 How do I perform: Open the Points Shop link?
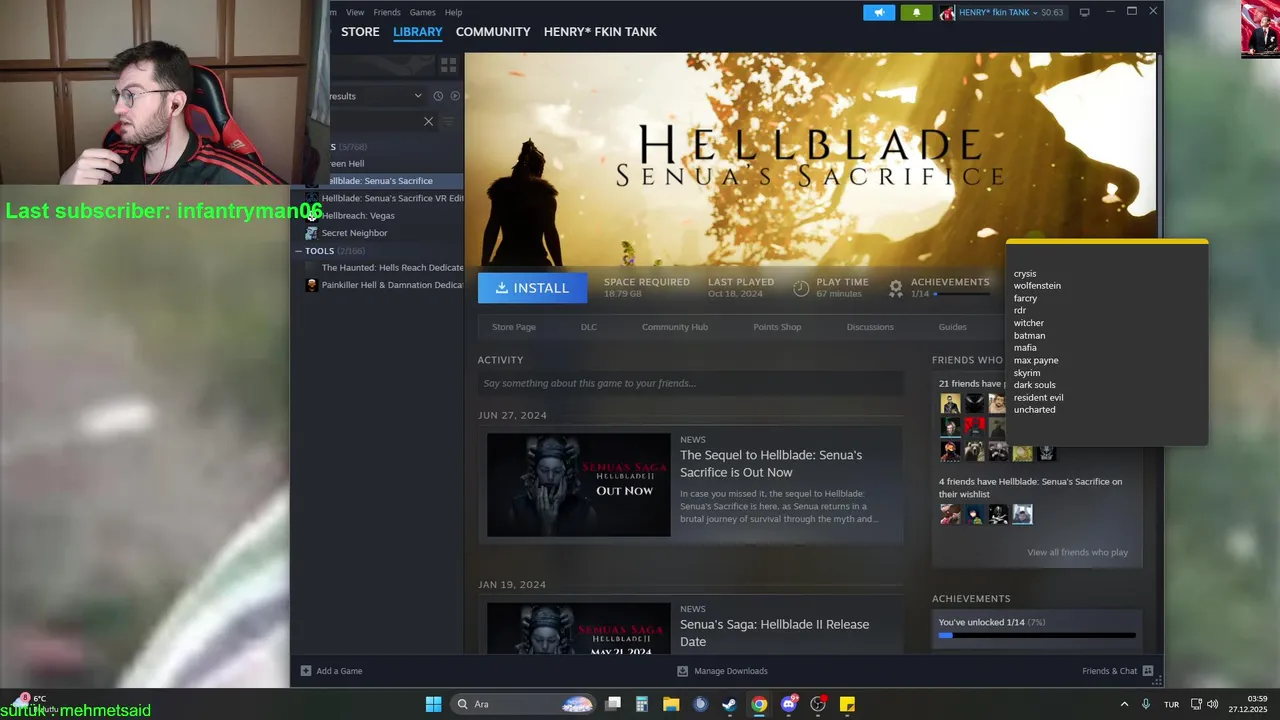(x=777, y=327)
